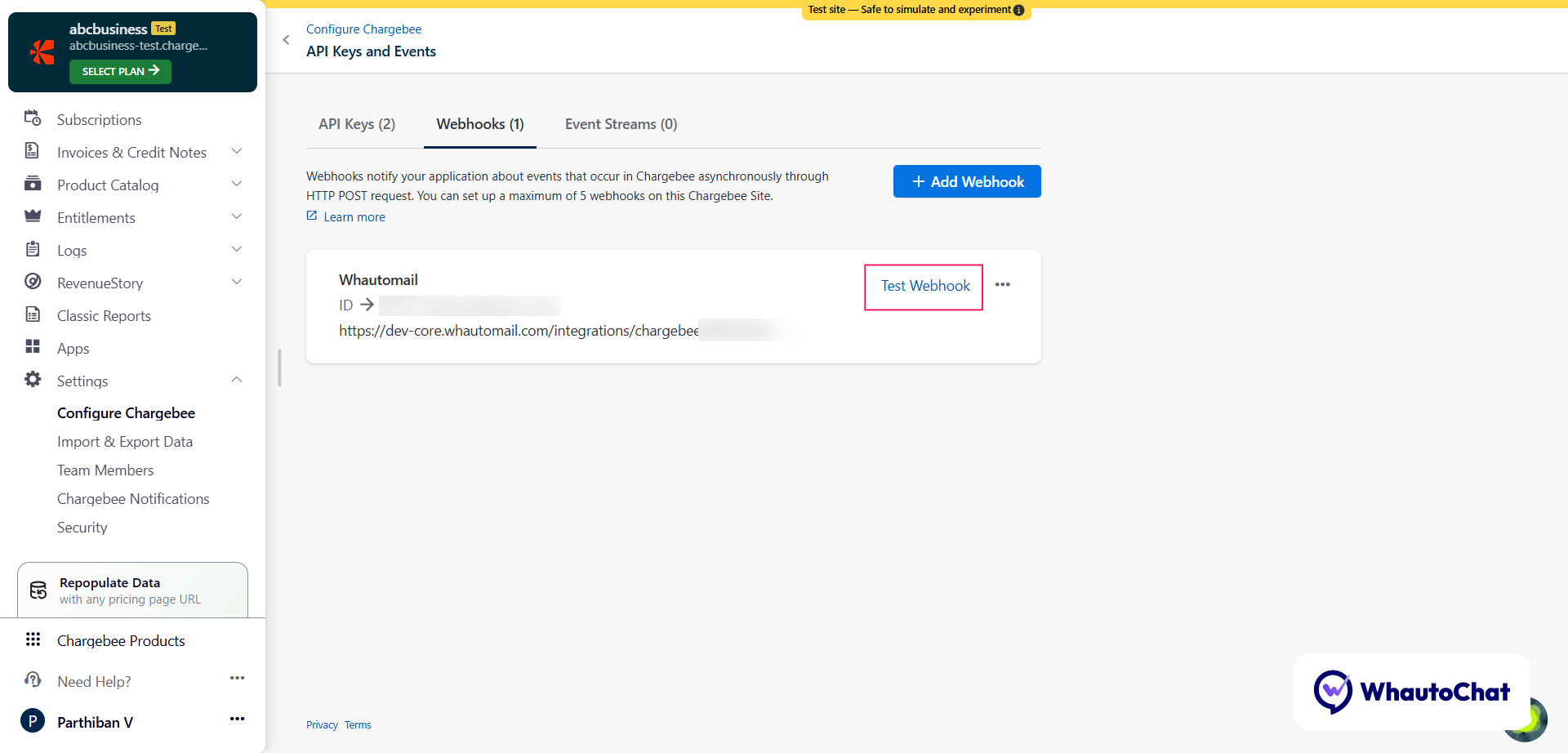Open the Whautomail webhook options menu

tap(1003, 284)
